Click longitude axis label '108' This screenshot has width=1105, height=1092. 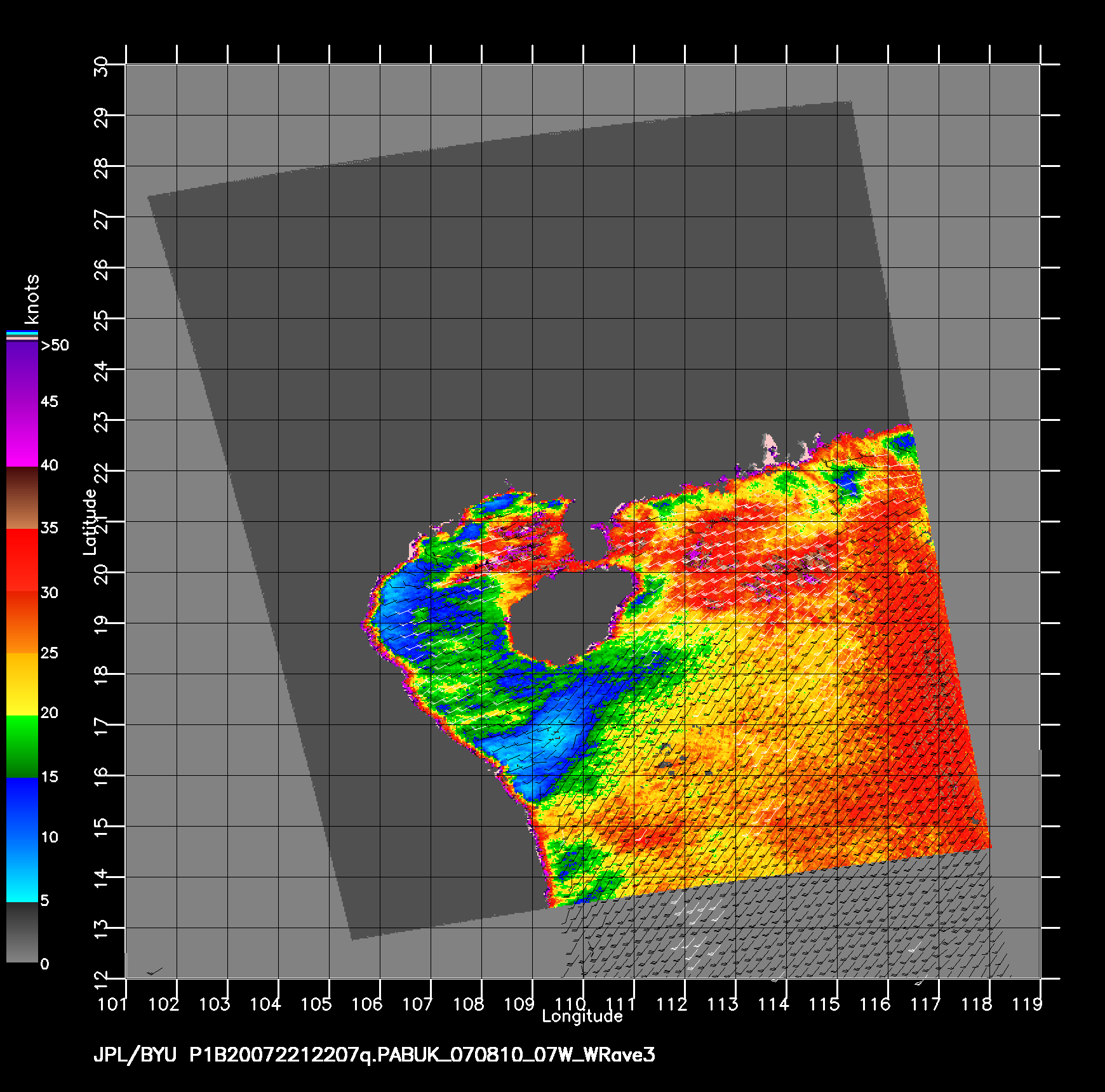click(x=469, y=1004)
